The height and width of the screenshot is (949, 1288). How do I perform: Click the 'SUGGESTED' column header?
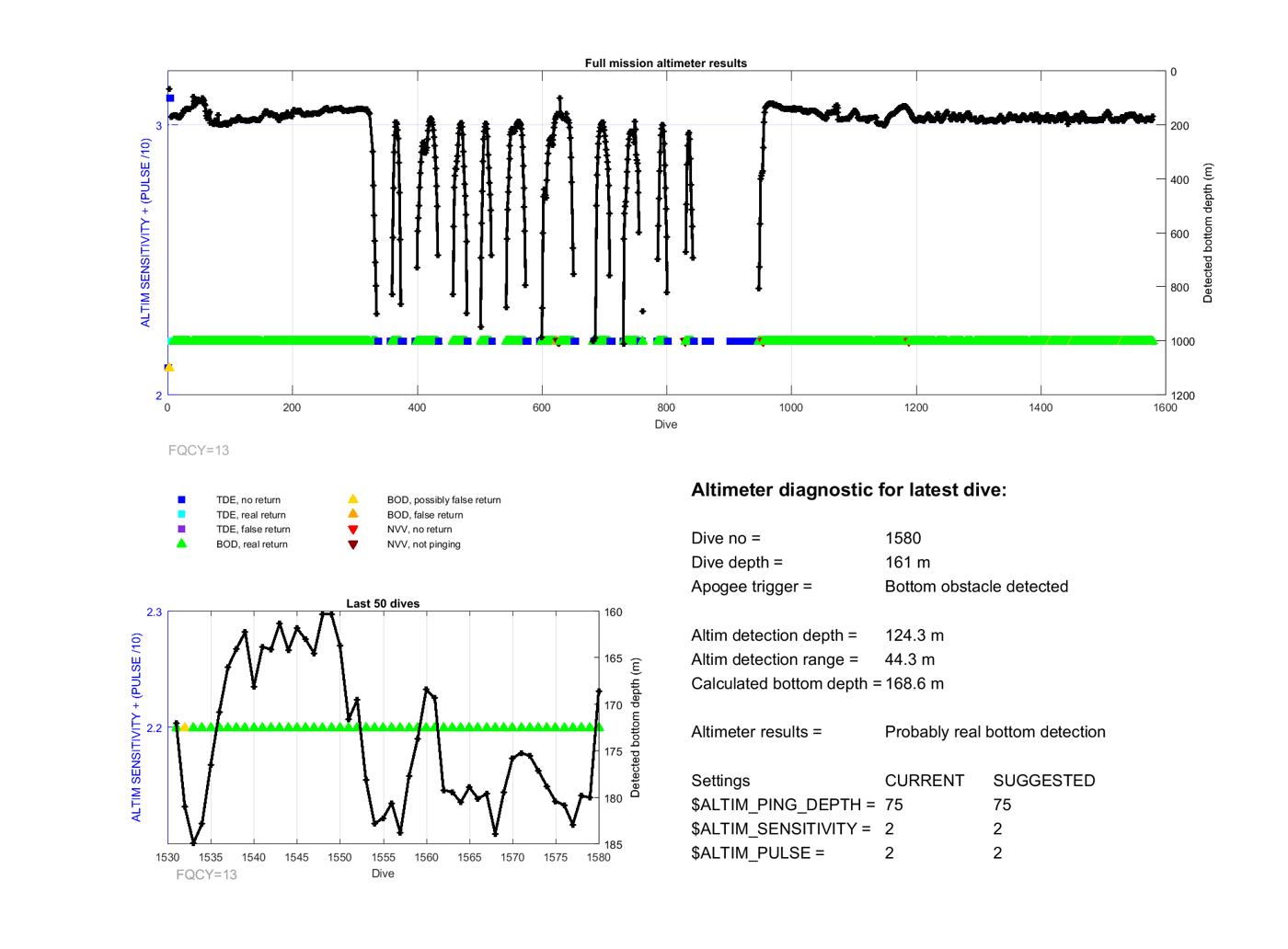coord(1044,781)
